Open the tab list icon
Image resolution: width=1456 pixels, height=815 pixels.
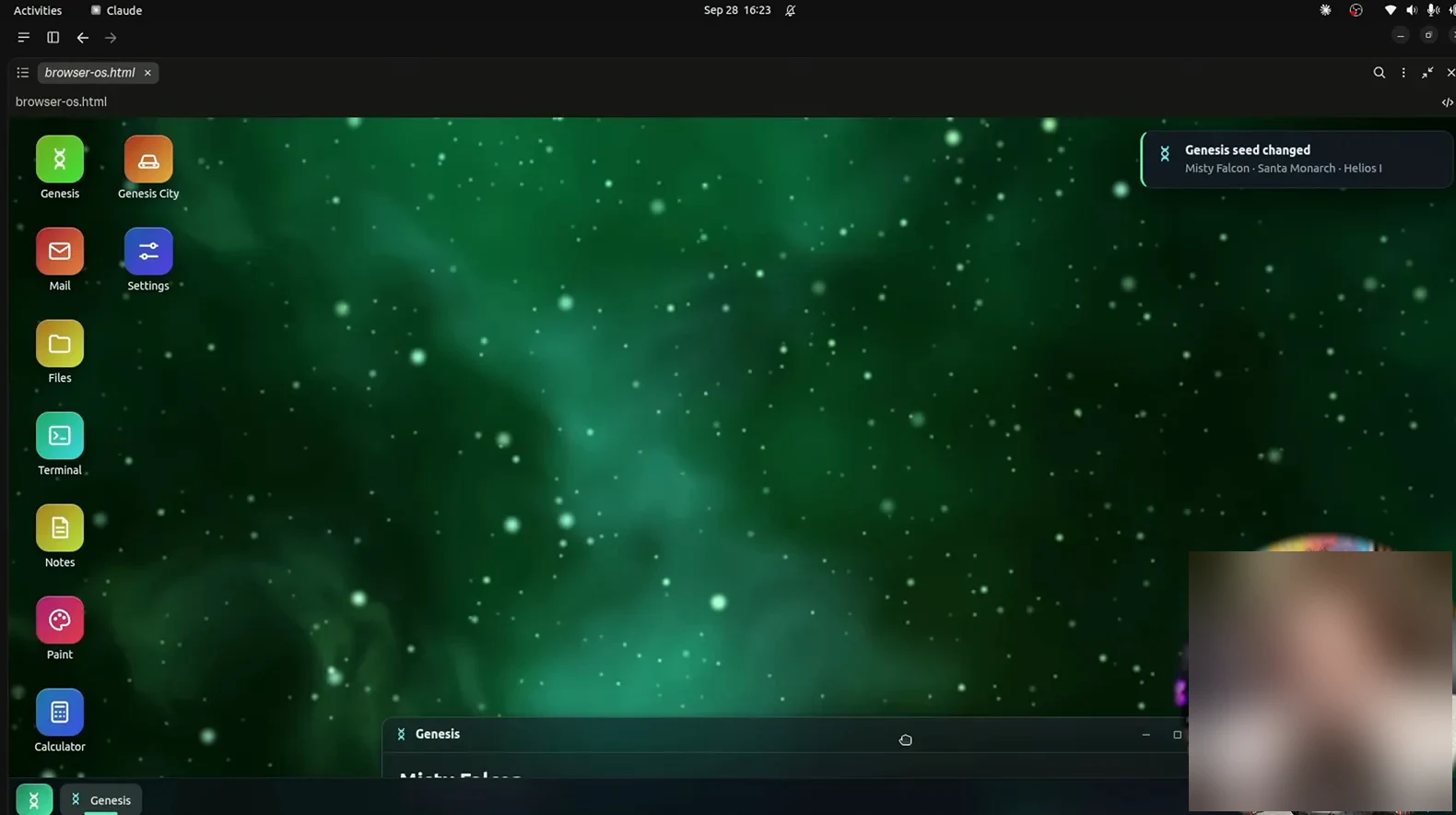[23, 73]
